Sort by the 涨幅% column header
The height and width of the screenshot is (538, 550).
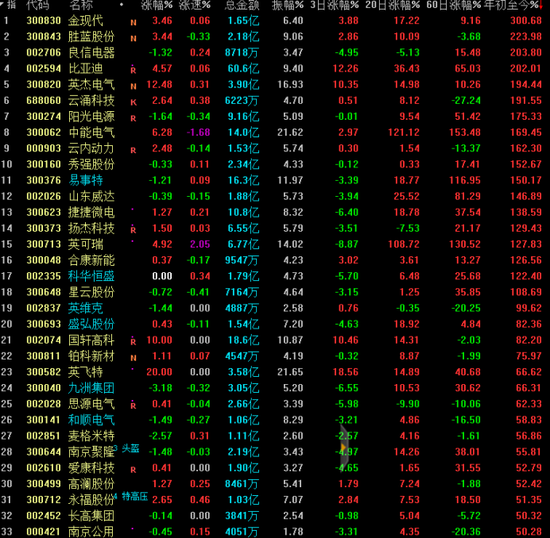coord(156,5)
